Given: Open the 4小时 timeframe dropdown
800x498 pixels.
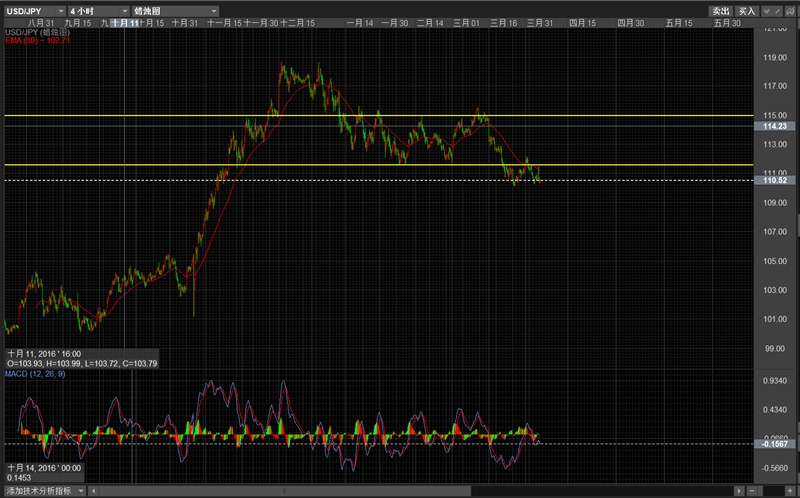Looking at the screenshot, I should click(99, 11).
